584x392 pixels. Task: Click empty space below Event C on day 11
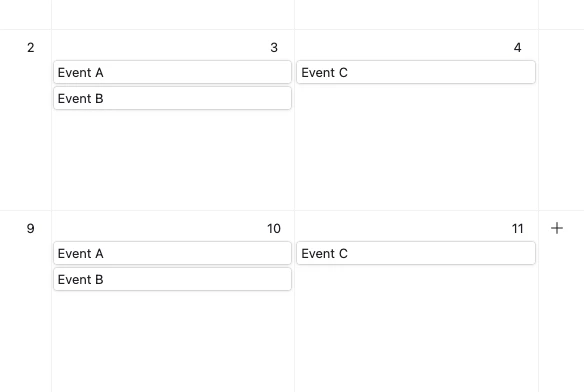(416, 328)
